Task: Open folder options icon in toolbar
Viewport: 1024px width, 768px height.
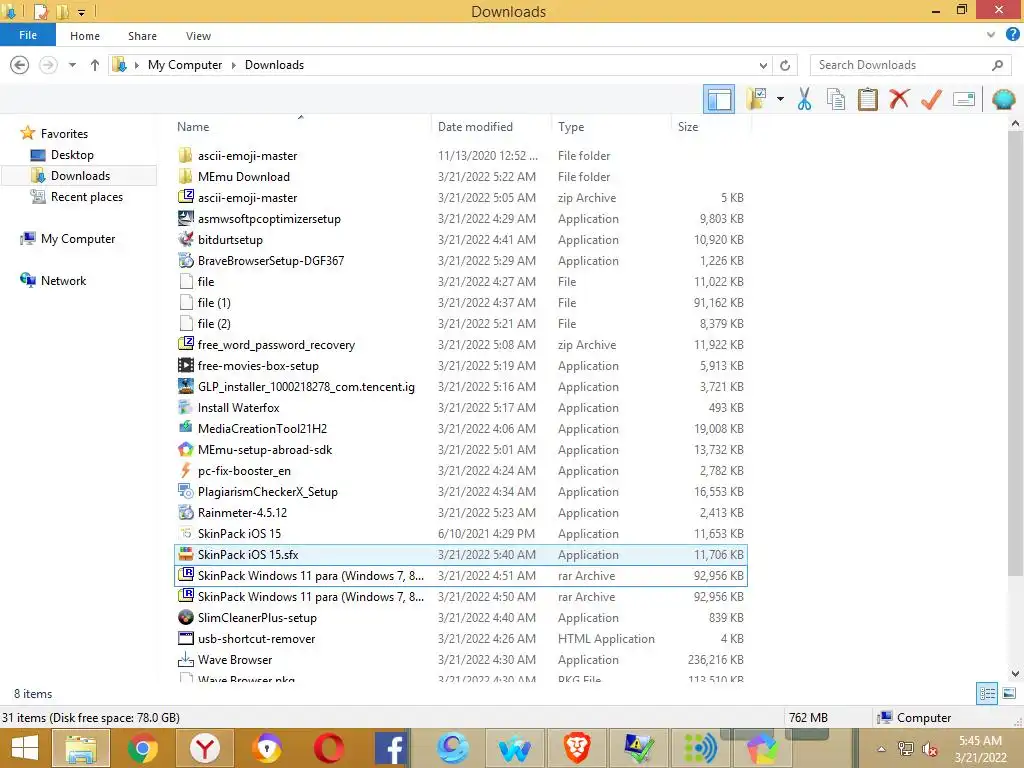Action: point(756,99)
